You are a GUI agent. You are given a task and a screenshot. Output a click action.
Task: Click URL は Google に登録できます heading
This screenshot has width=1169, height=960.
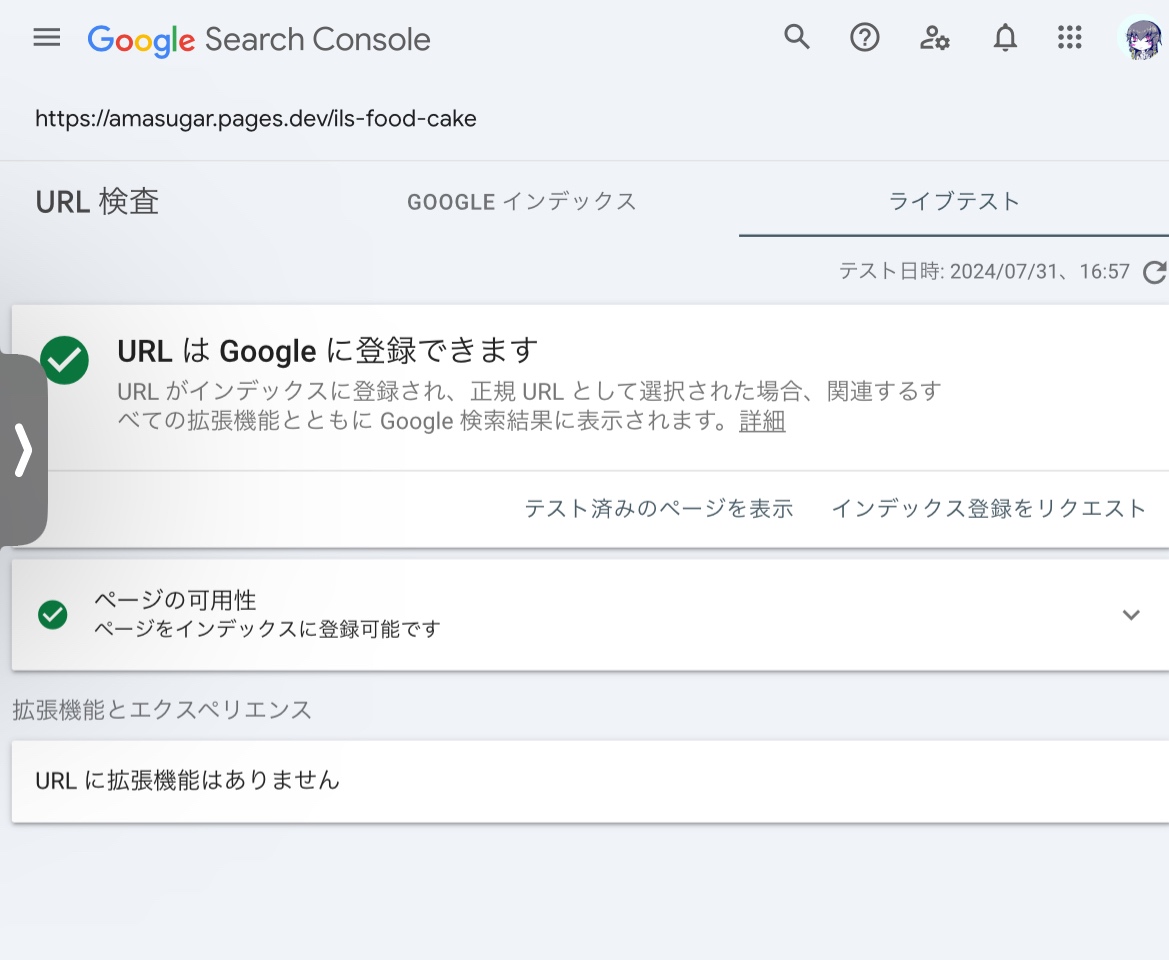coord(328,350)
